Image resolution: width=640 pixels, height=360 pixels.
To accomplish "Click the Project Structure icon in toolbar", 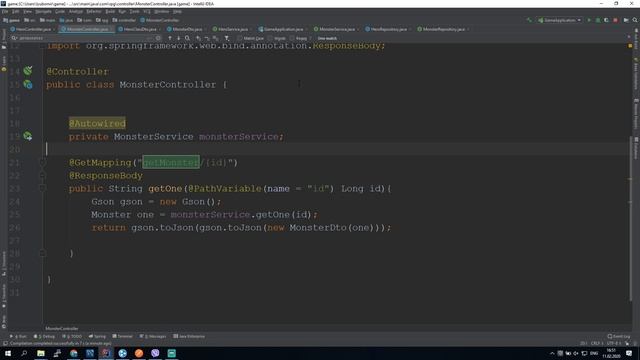I will [x=626, y=20].
